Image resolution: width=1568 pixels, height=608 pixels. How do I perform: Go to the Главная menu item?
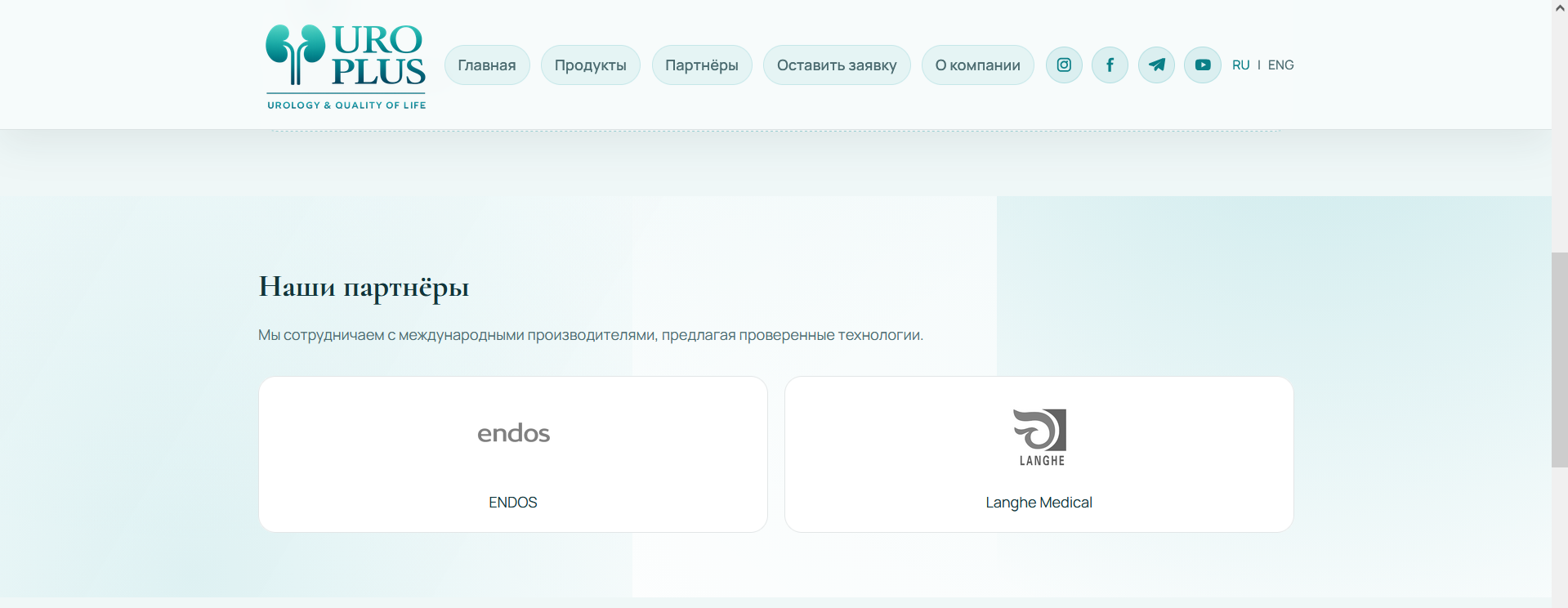pyautogui.click(x=487, y=65)
